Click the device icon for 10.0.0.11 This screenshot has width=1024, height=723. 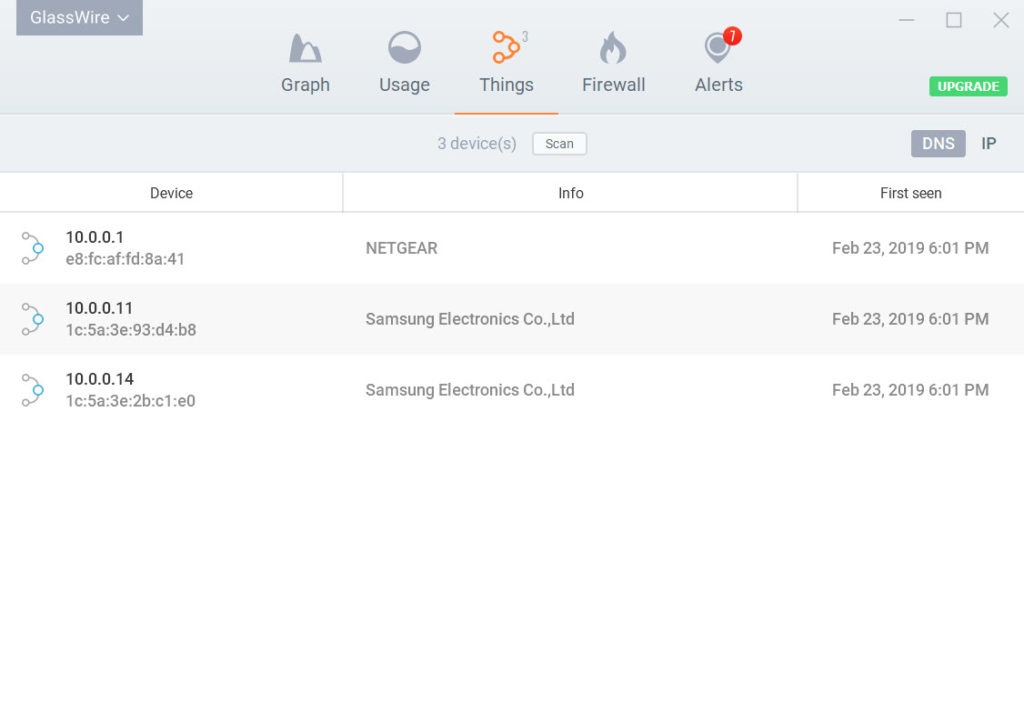coord(33,319)
